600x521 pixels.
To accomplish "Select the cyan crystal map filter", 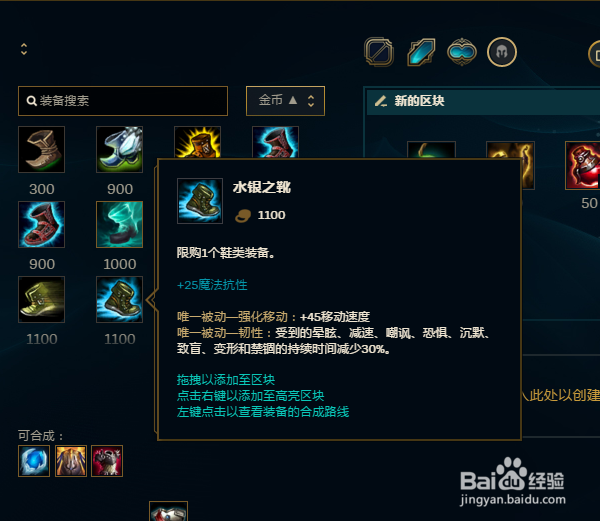I will pos(421,52).
